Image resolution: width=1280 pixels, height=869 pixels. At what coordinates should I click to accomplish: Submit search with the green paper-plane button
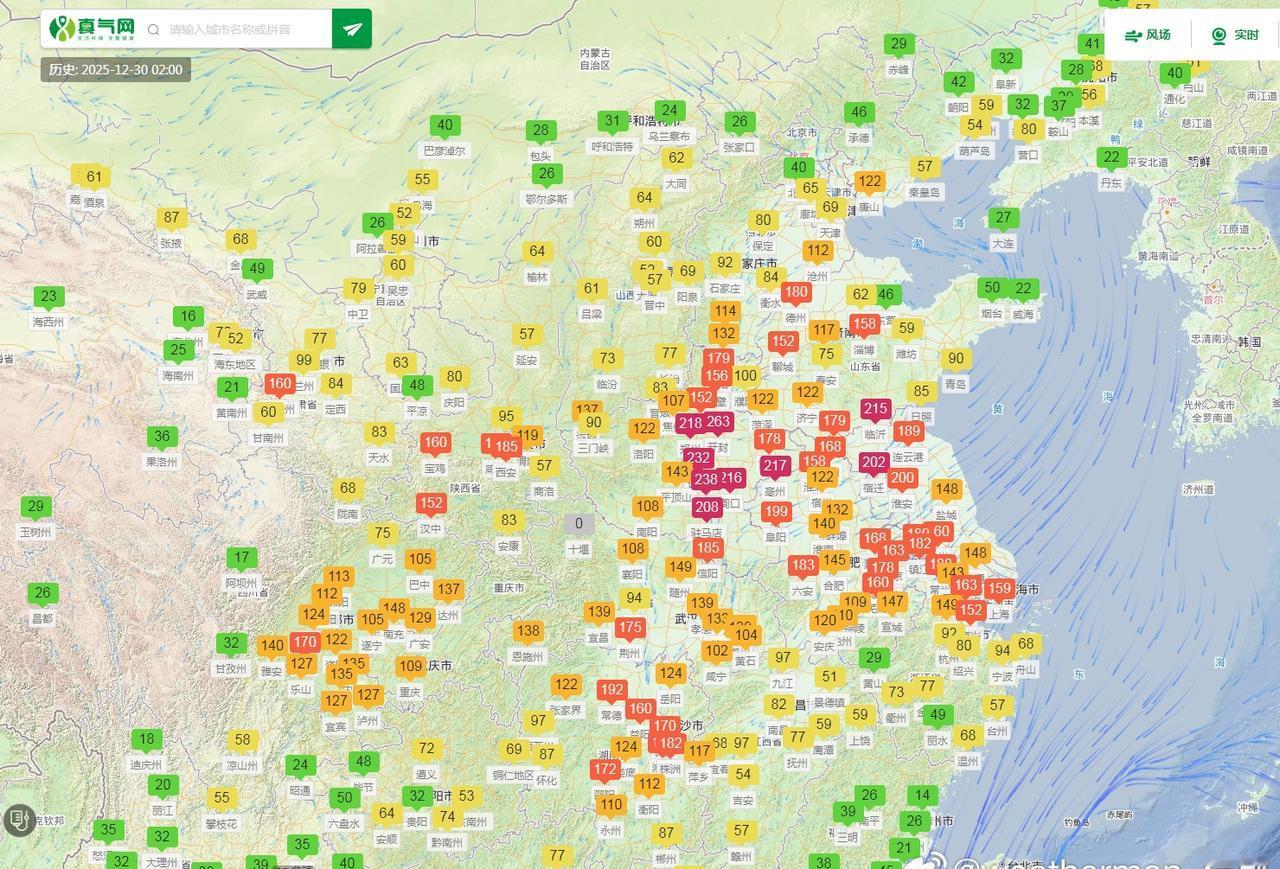click(352, 29)
